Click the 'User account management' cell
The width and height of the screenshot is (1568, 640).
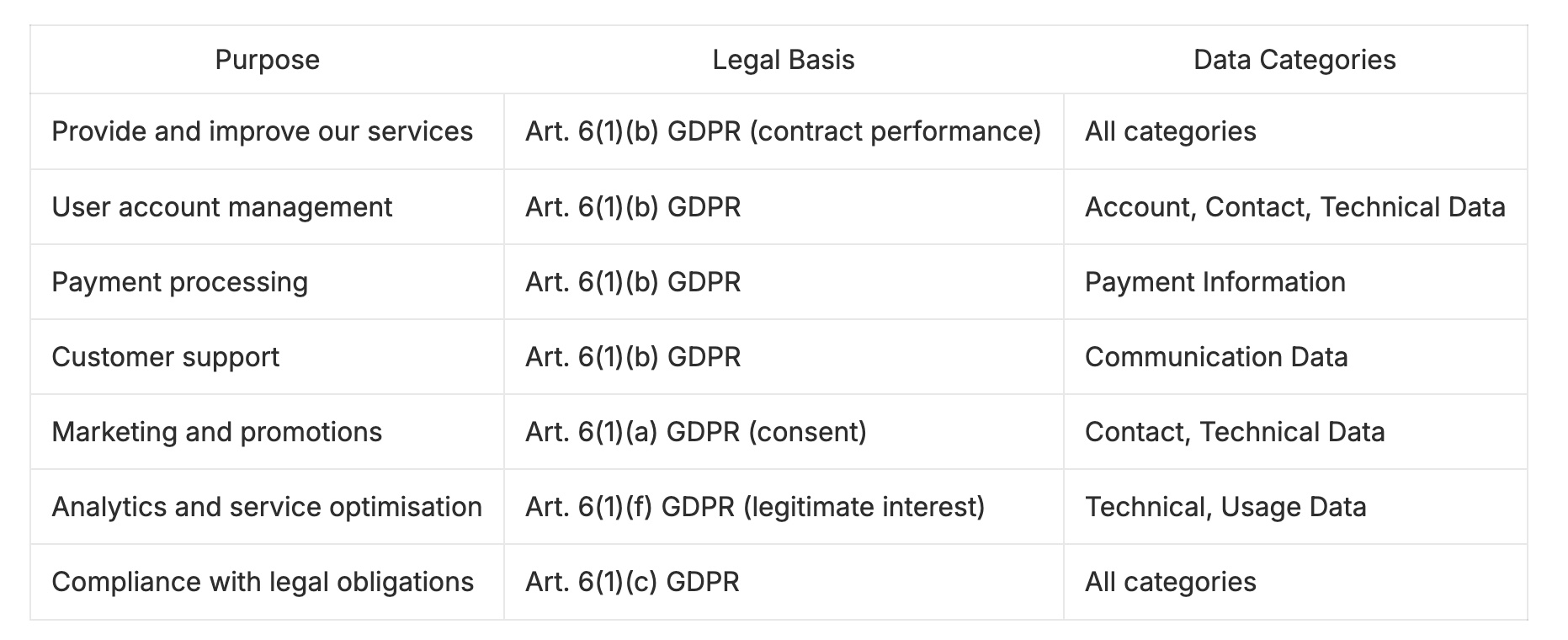[221, 207]
